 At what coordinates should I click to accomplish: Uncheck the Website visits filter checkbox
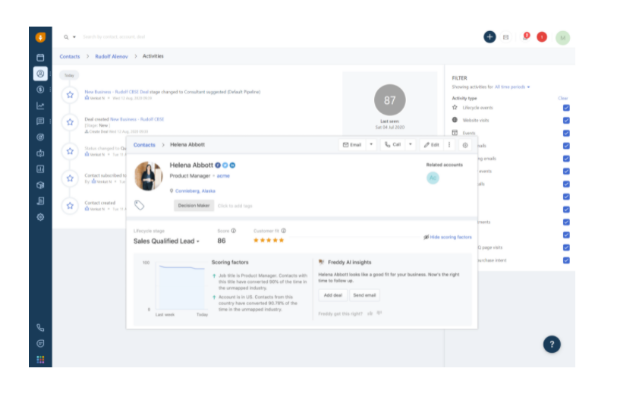pyautogui.click(x=566, y=120)
